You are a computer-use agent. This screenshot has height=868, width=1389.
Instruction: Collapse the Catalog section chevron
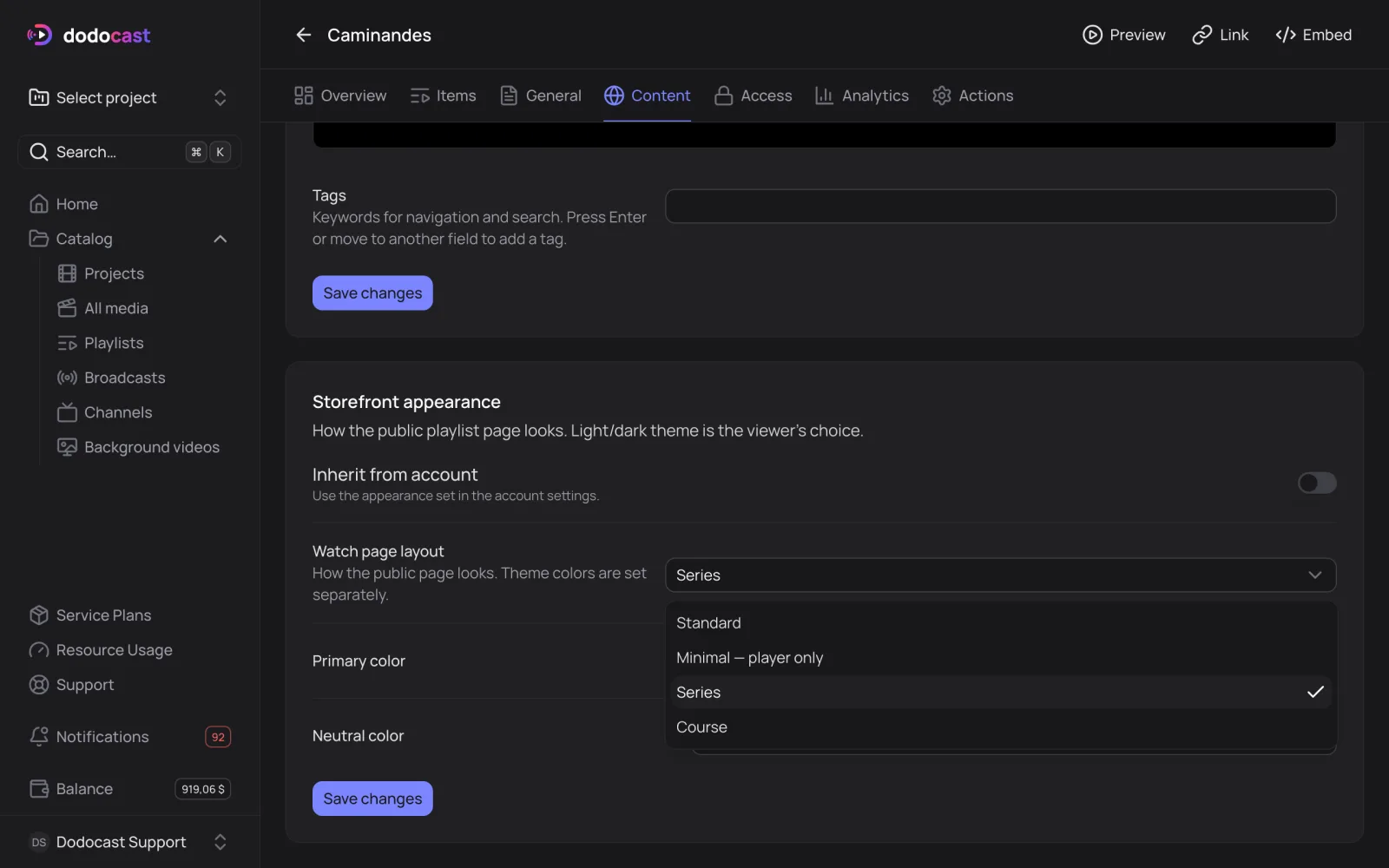[x=221, y=239]
